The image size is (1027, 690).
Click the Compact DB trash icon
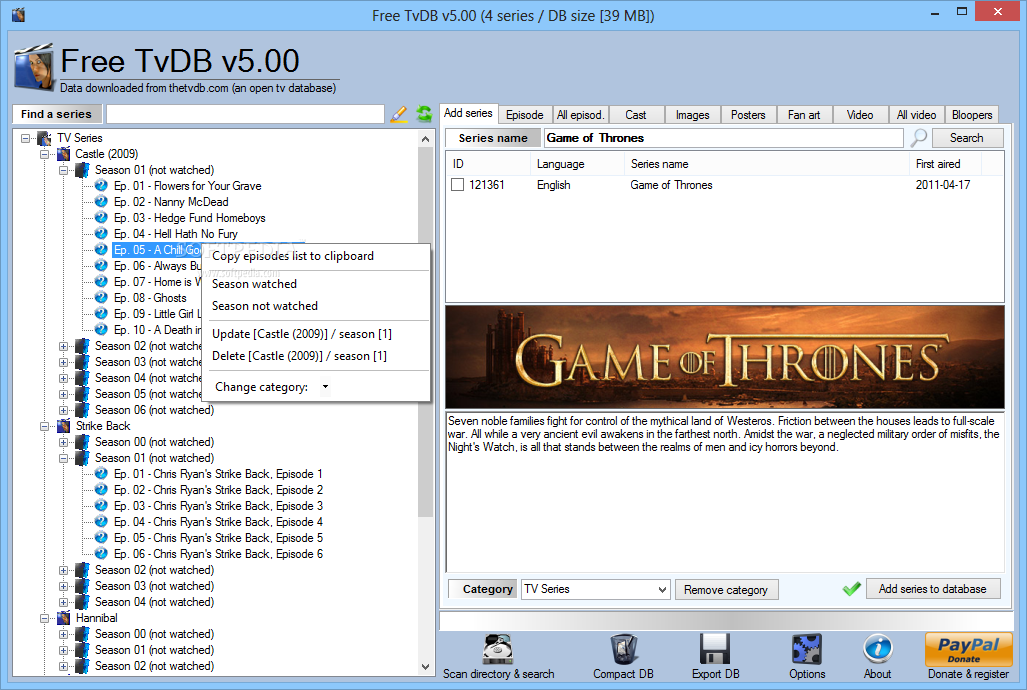[624, 649]
